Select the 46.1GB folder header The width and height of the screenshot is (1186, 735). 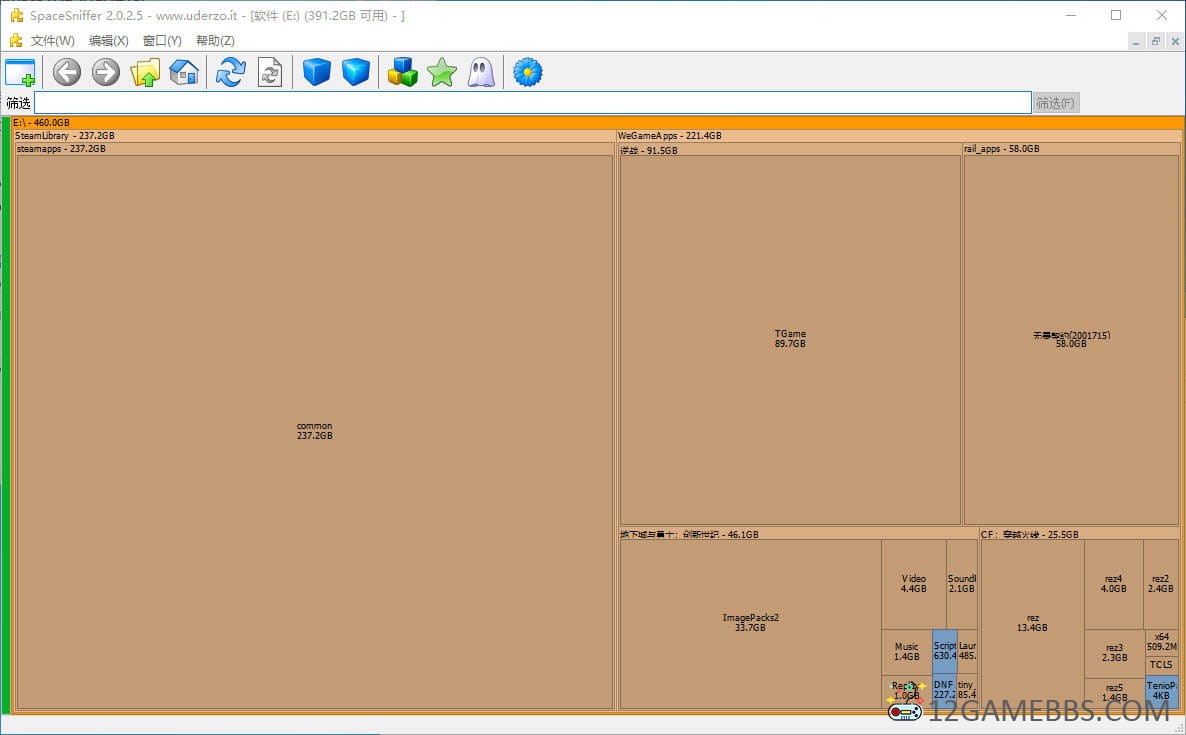[x=799, y=534]
